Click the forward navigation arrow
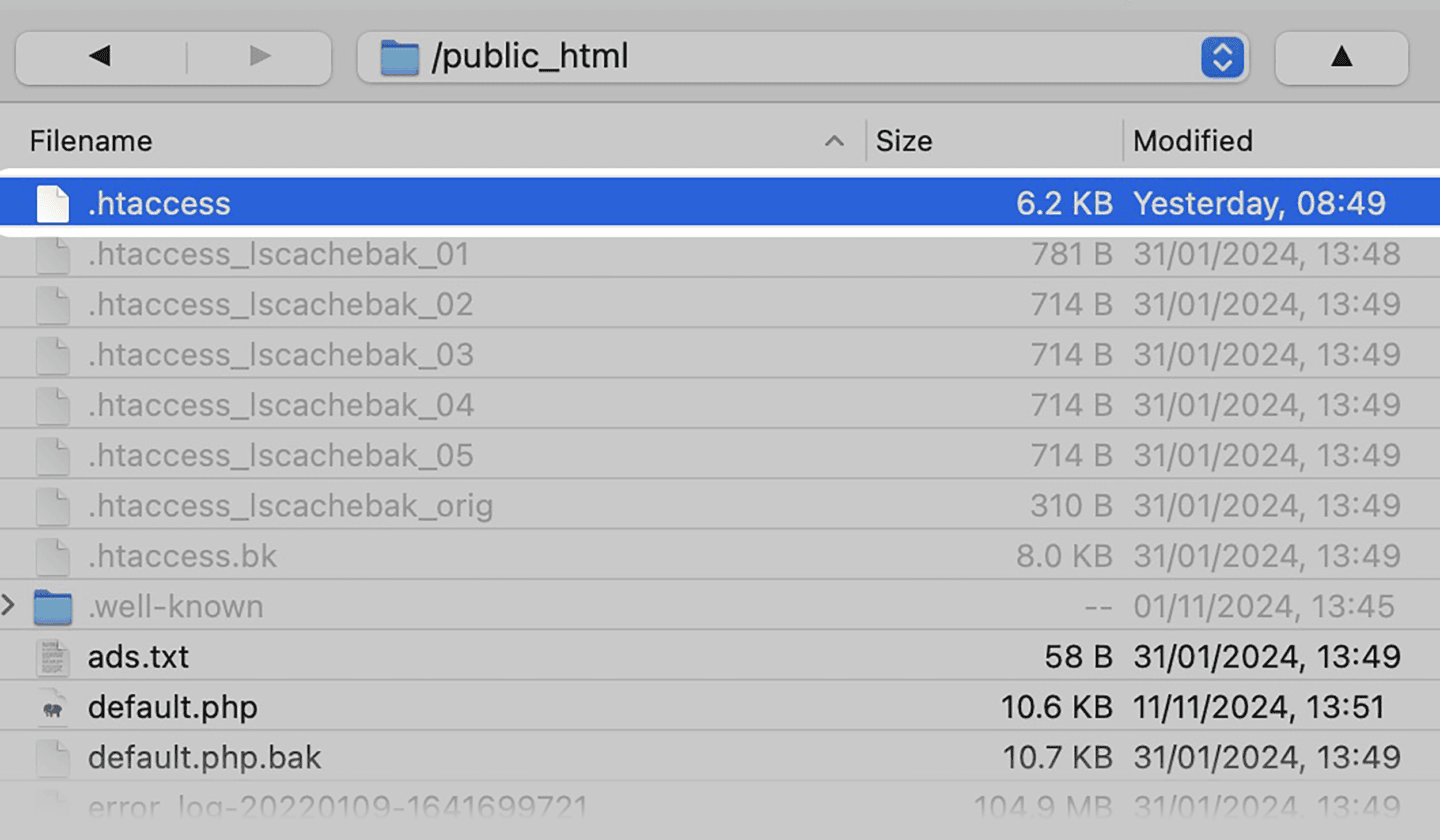Image resolution: width=1440 pixels, height=840 pixels. (x=260, y=57)
